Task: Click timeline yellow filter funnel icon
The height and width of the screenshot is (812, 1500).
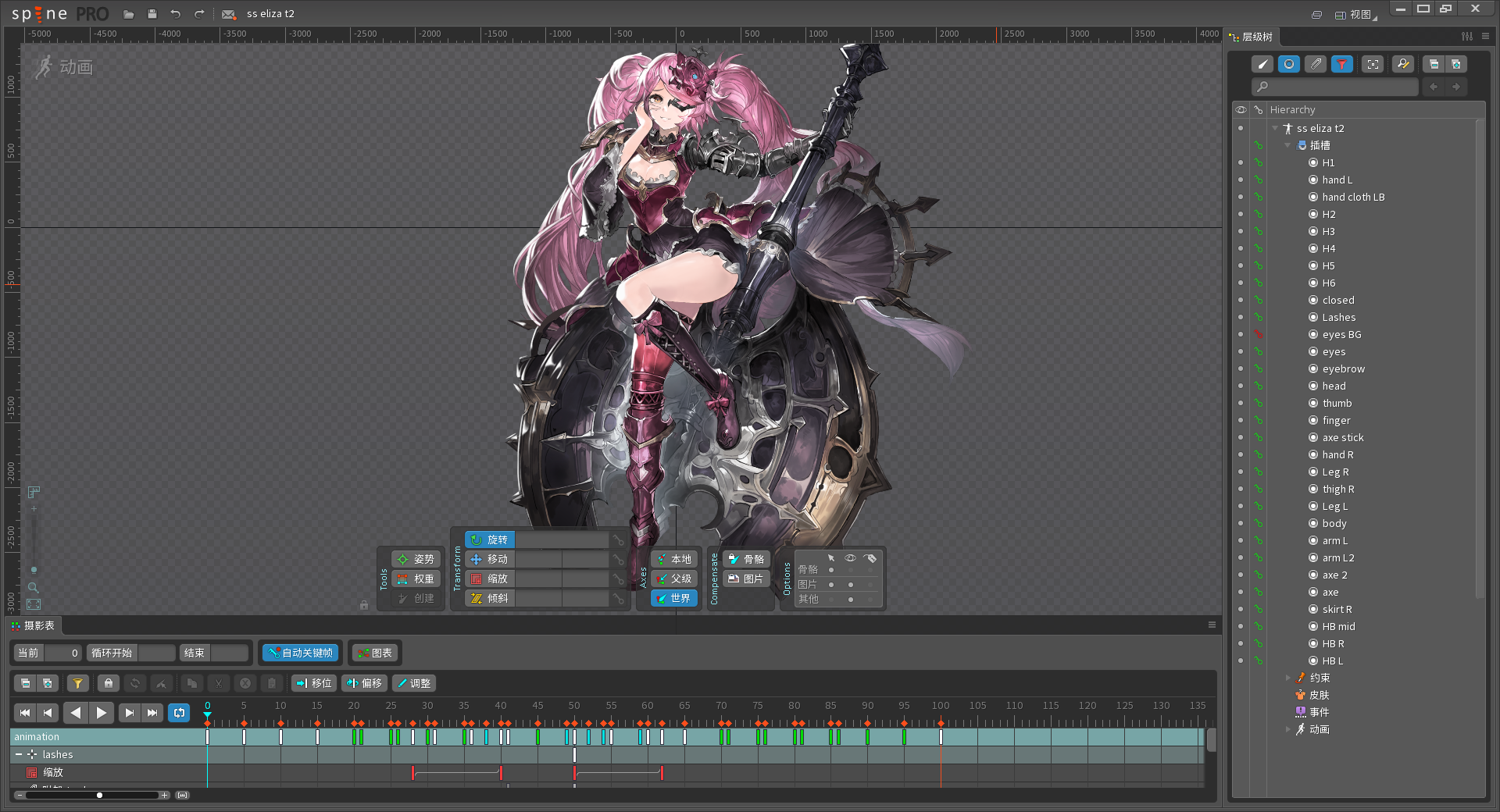Action: (77, 683)
